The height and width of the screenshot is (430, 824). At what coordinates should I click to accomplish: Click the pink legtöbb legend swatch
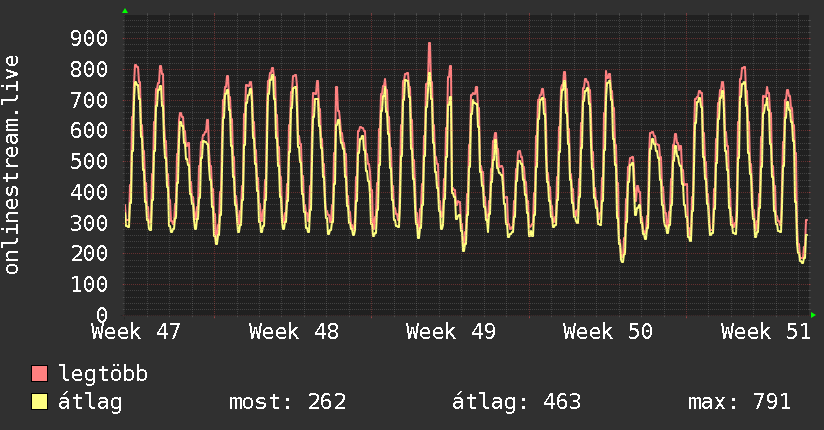[x=39, y=374]
